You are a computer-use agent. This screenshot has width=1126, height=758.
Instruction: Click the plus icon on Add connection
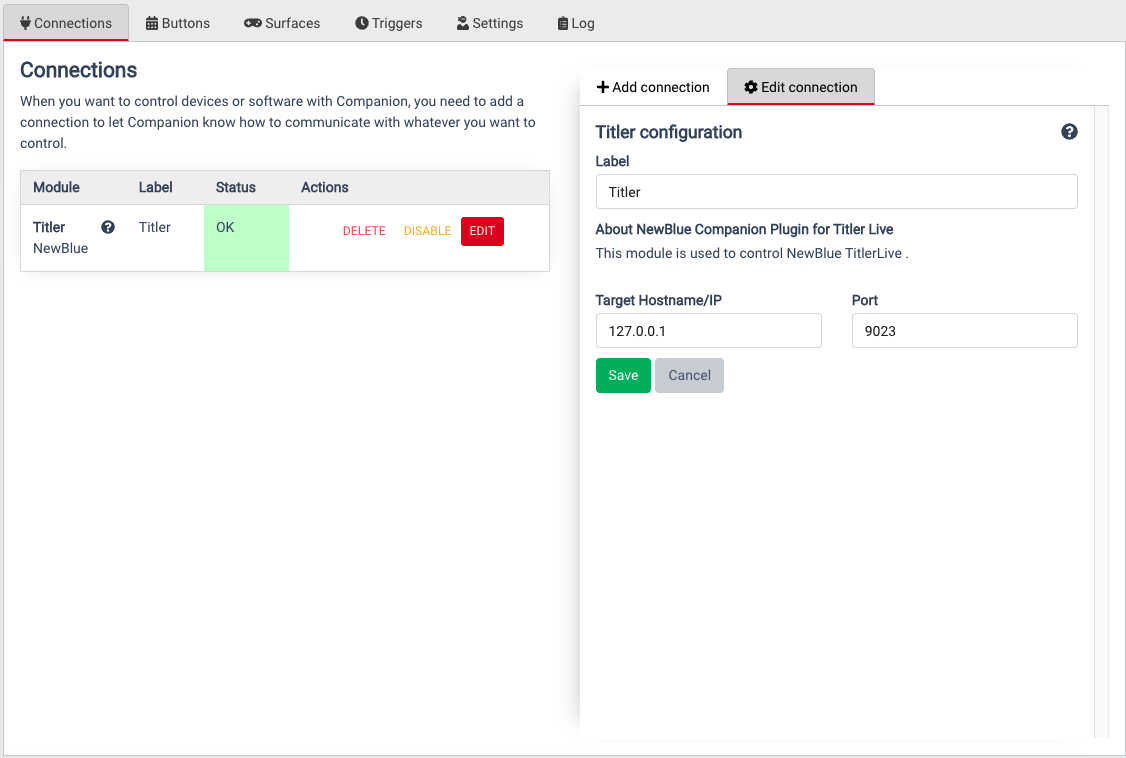coord(602,86)
